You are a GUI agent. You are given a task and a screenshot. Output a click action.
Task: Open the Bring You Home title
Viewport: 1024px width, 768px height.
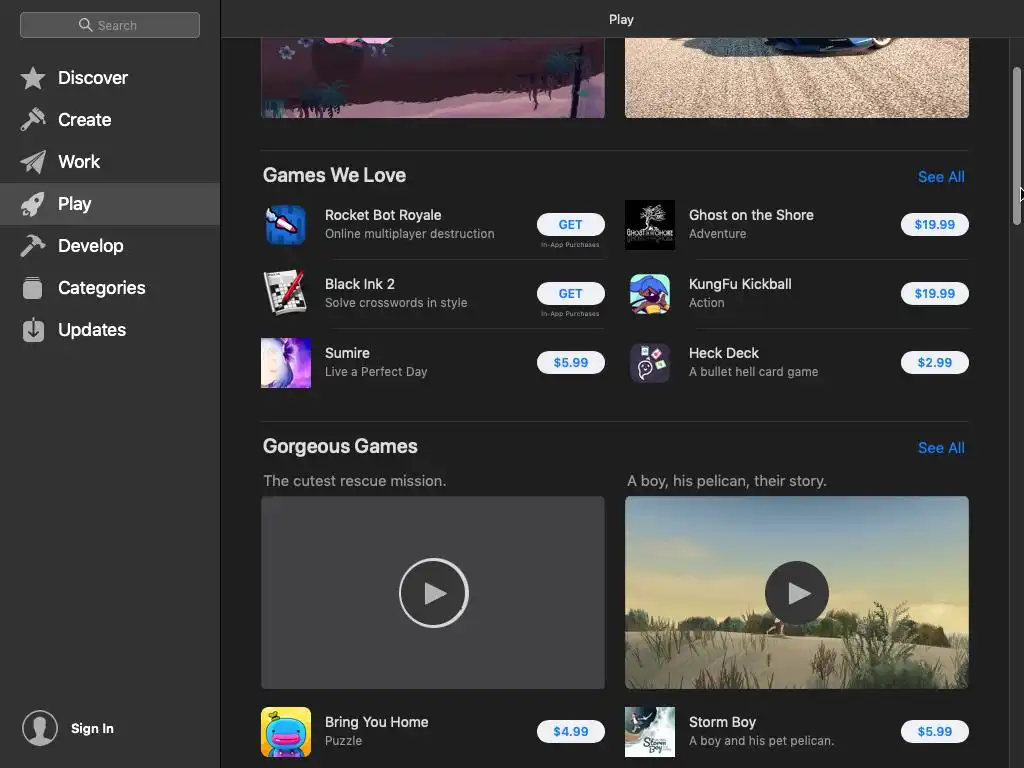pos(377,722)
